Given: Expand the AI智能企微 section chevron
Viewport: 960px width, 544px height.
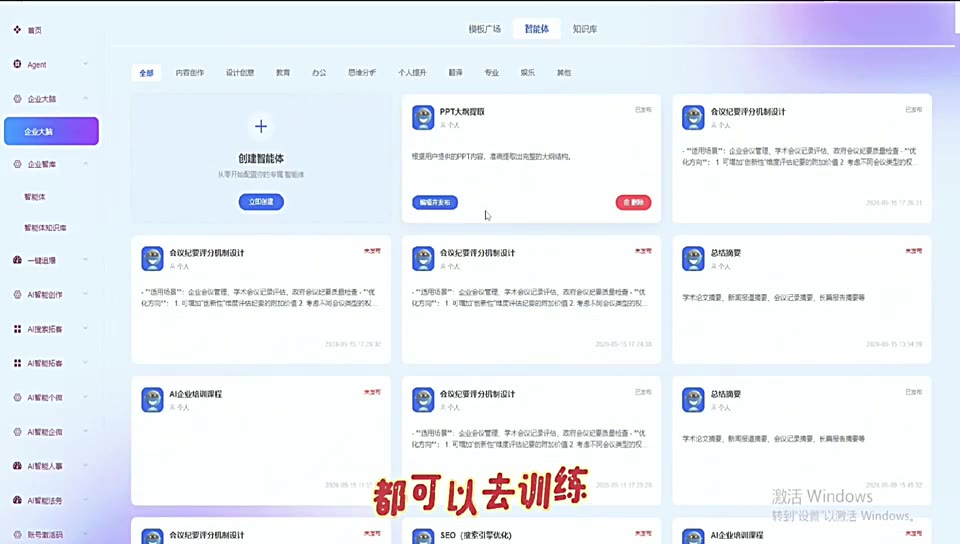Looking at the screenshot, I should click(85, 431).
